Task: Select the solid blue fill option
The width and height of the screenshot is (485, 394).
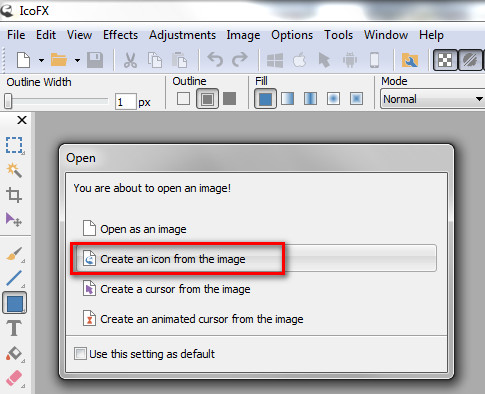Action: [x=265, y=99]
